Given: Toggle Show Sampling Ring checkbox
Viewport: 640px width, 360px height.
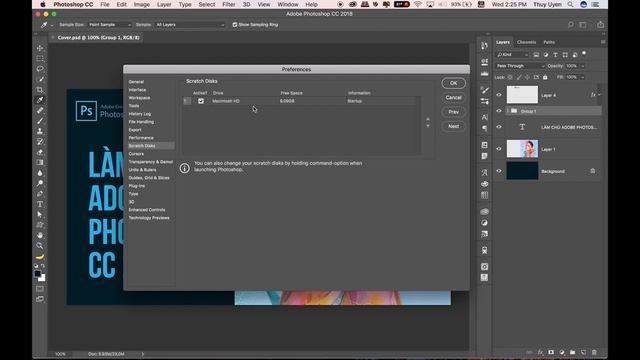Looking at the screenshot, I should pos(235,25).
